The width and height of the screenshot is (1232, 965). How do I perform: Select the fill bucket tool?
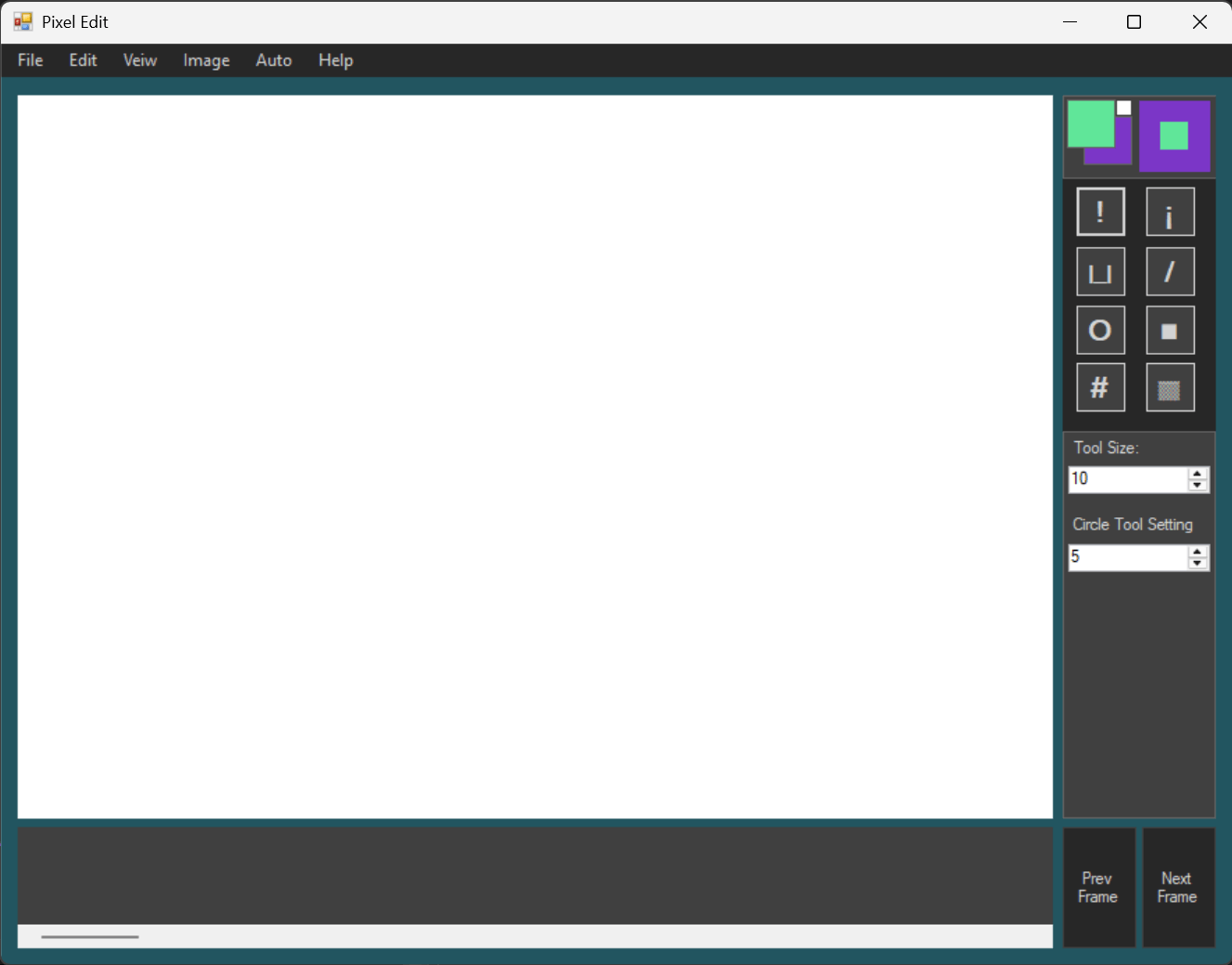click(x=1100, y=270)
